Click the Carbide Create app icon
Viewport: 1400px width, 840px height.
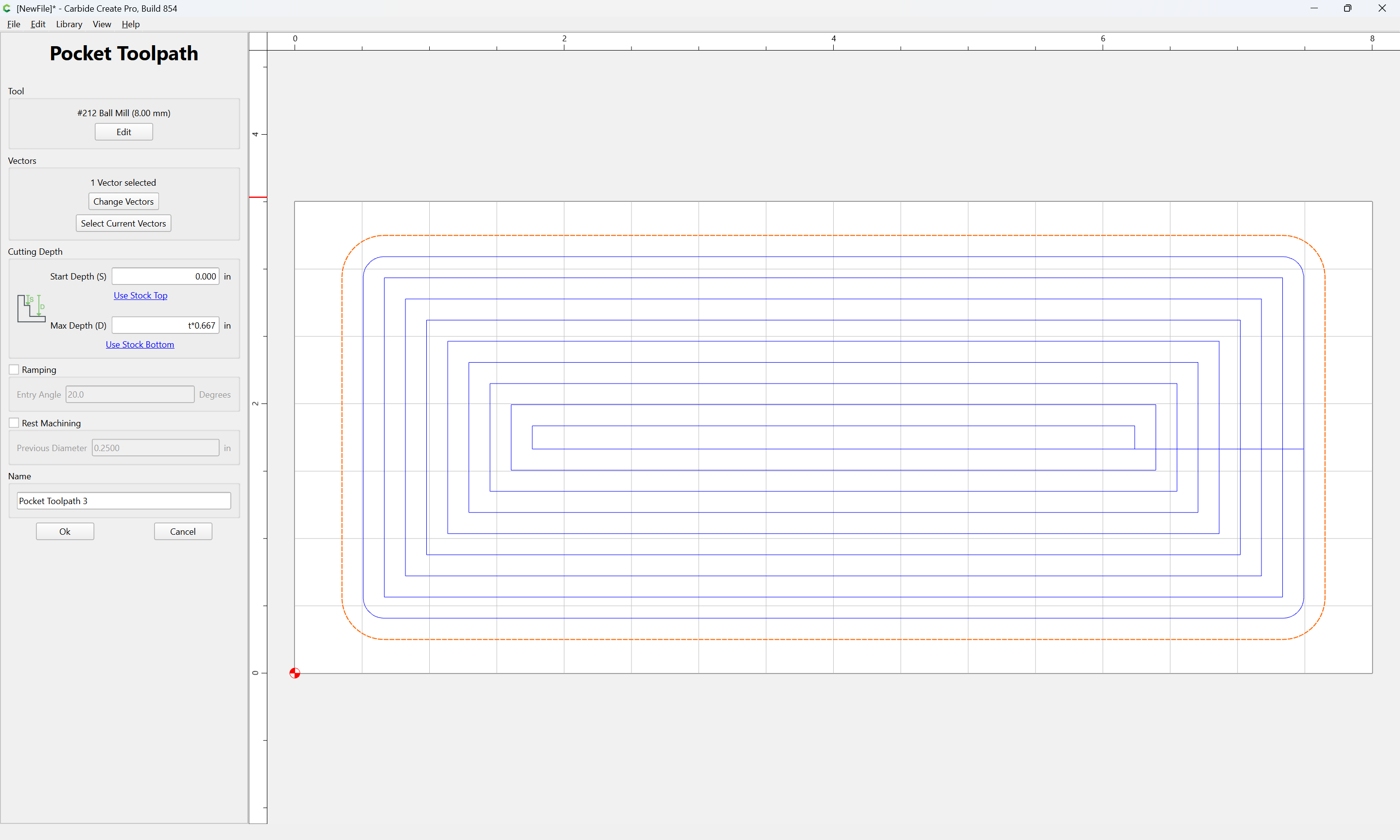(x=7, y=8)
